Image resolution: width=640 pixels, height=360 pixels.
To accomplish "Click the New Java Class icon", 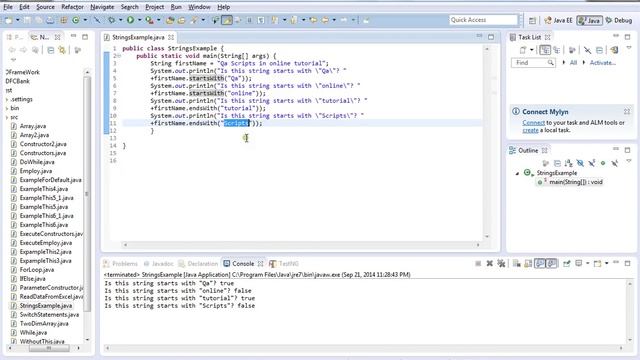I will pos(76,20).
